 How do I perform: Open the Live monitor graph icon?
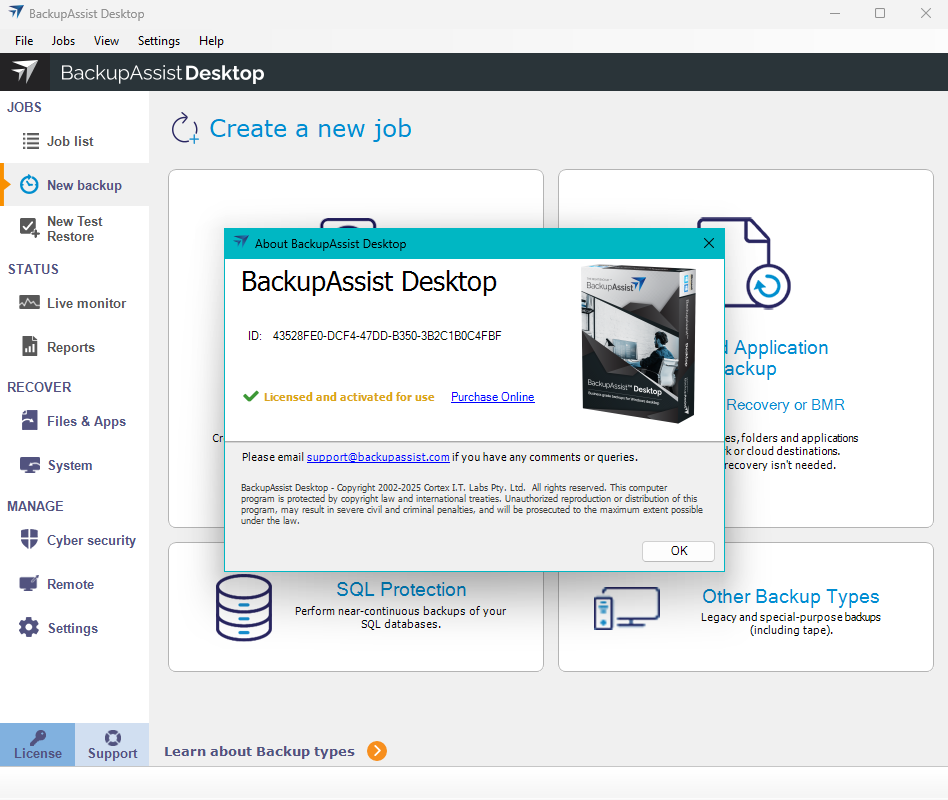(29, 302)
